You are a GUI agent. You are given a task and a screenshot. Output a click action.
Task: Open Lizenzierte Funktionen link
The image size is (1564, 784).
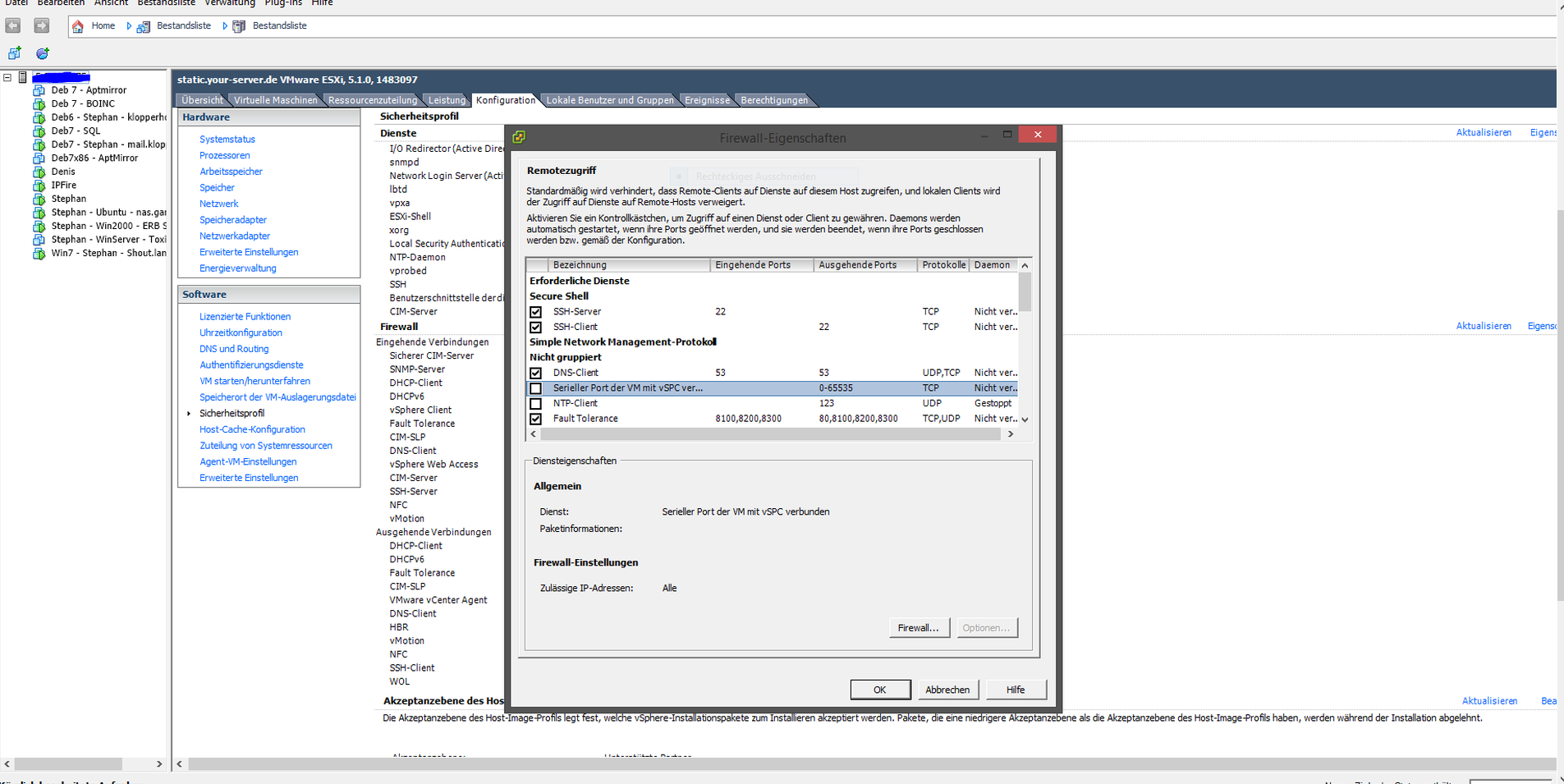pyautogui.click(x=245, y=317)
